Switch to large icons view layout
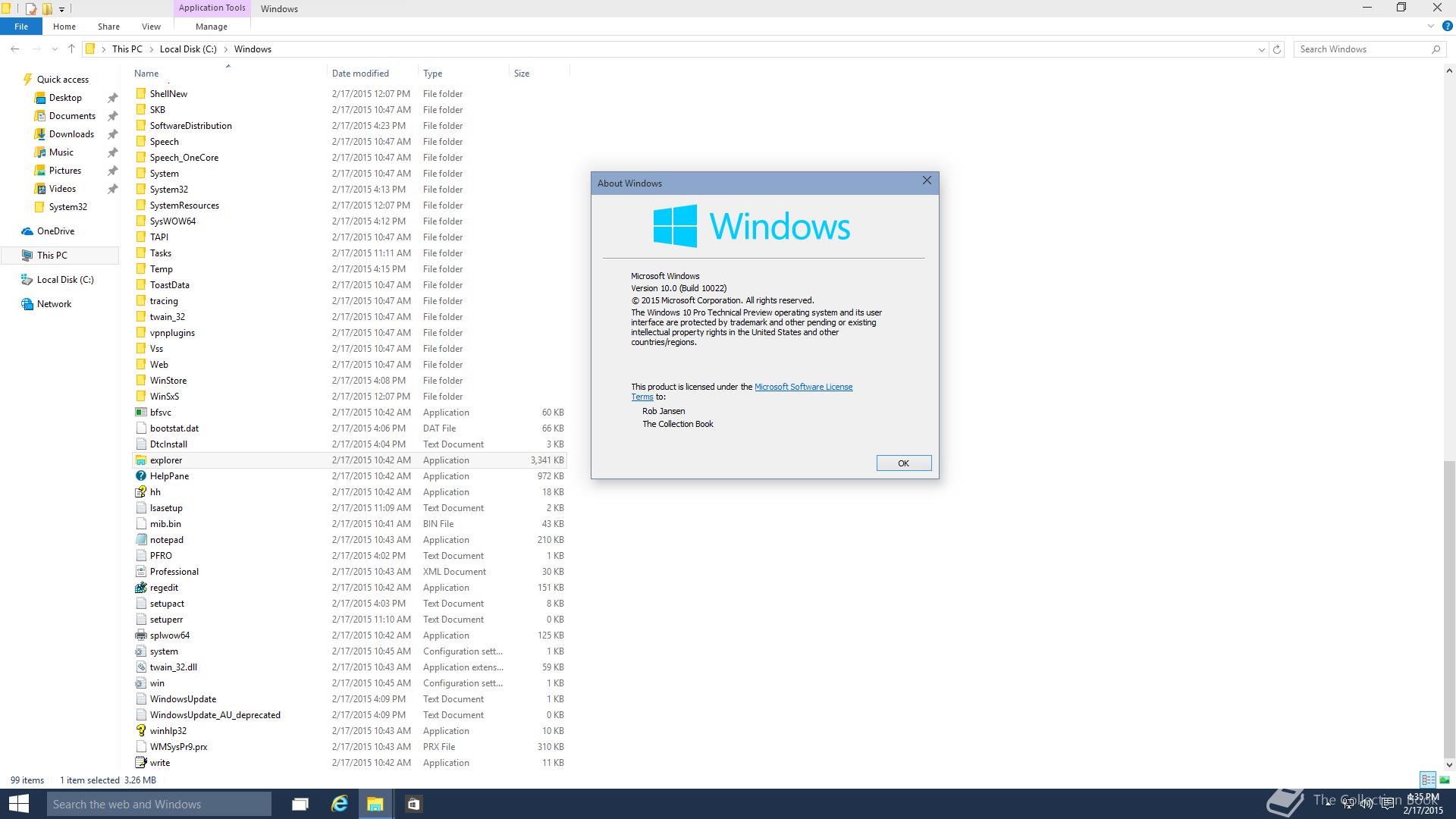 pos(1445,780)
